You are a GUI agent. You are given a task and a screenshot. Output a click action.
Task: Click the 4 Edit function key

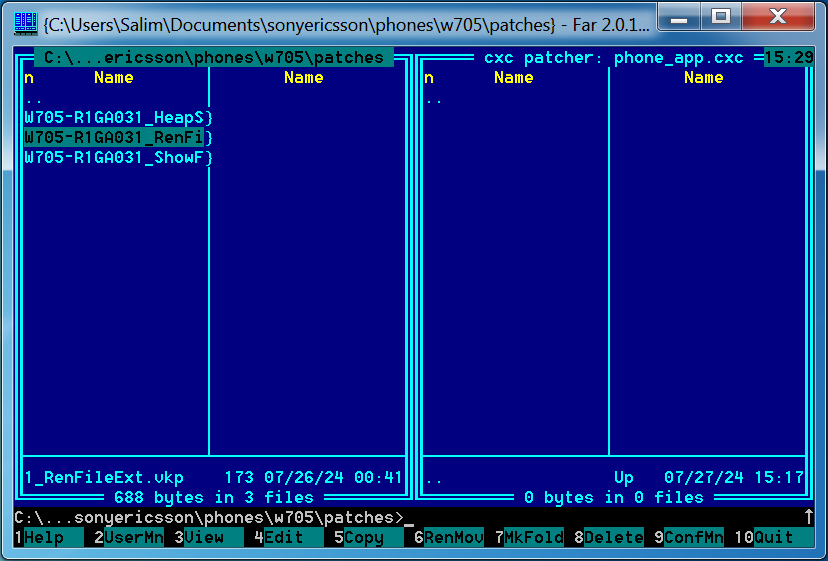(288, 537)
